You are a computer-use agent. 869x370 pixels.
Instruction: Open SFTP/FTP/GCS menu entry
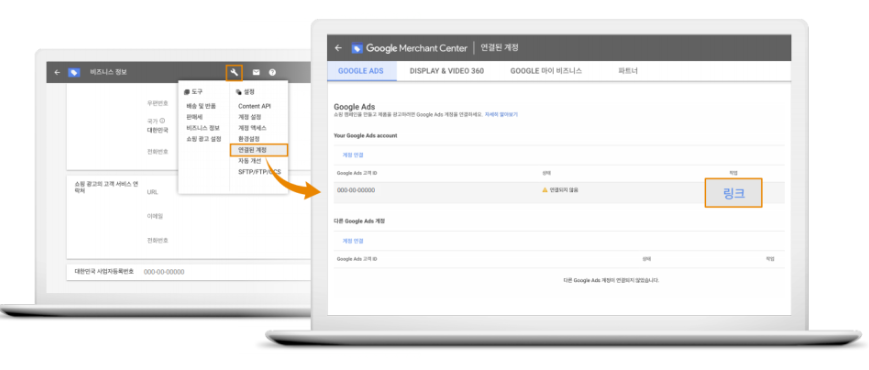pyautogui.click(x=260, y=172)
